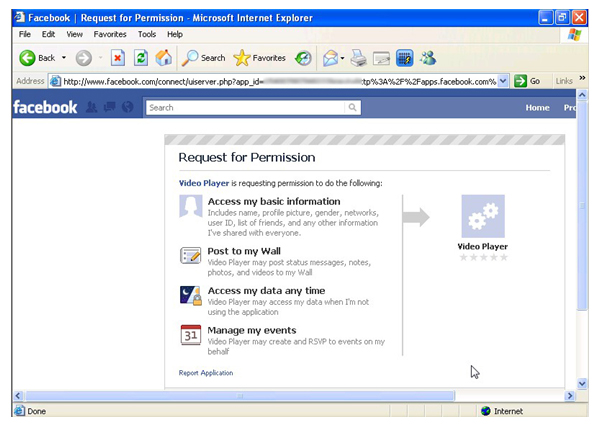Expand the address bar dropdown arrow
The width and height of the screenshot is (599, 425).
pyautogui.click(x=503, y=81)
